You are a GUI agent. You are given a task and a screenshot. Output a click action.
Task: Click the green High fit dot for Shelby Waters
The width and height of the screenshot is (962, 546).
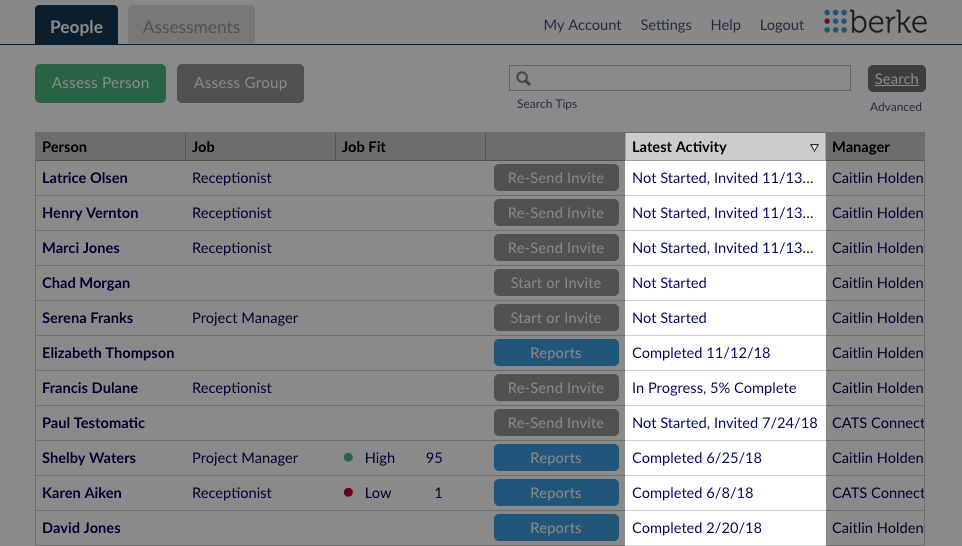tap(348, 458)
